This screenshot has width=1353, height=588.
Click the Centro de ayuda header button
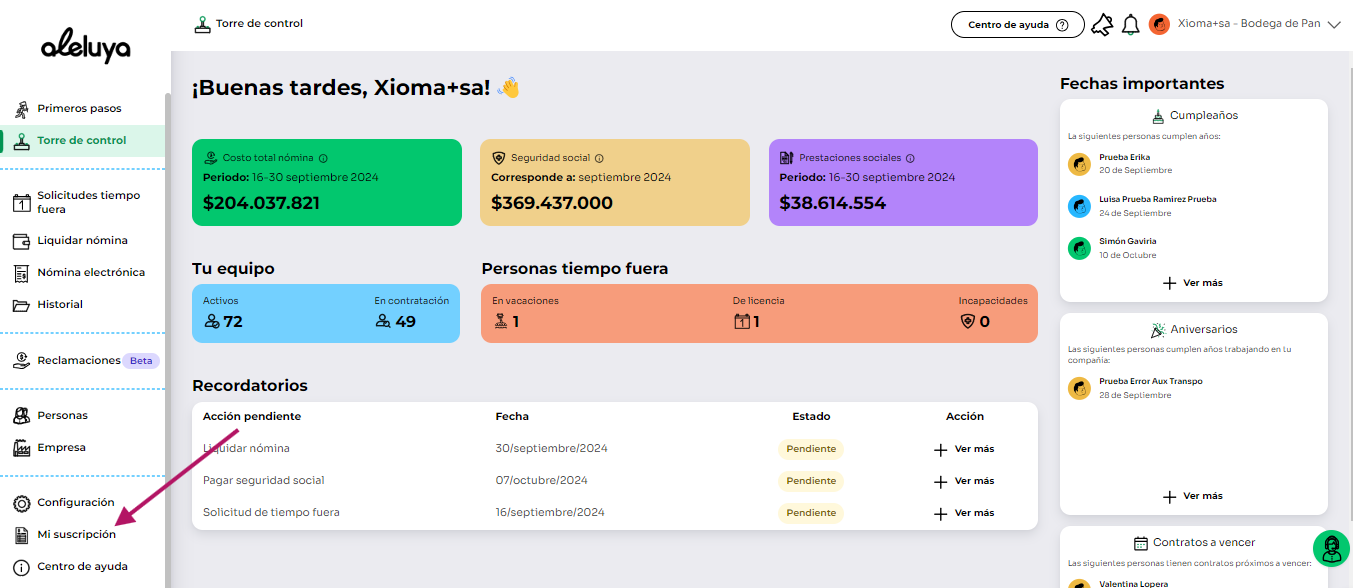pyautogui.click(x=1017, y=25)
